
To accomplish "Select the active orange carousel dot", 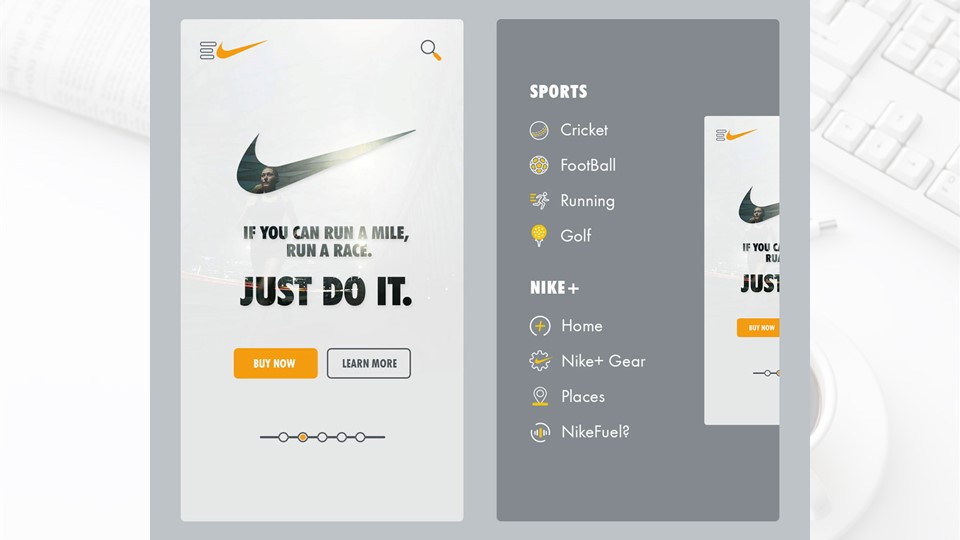I will [x=302, y=437].
